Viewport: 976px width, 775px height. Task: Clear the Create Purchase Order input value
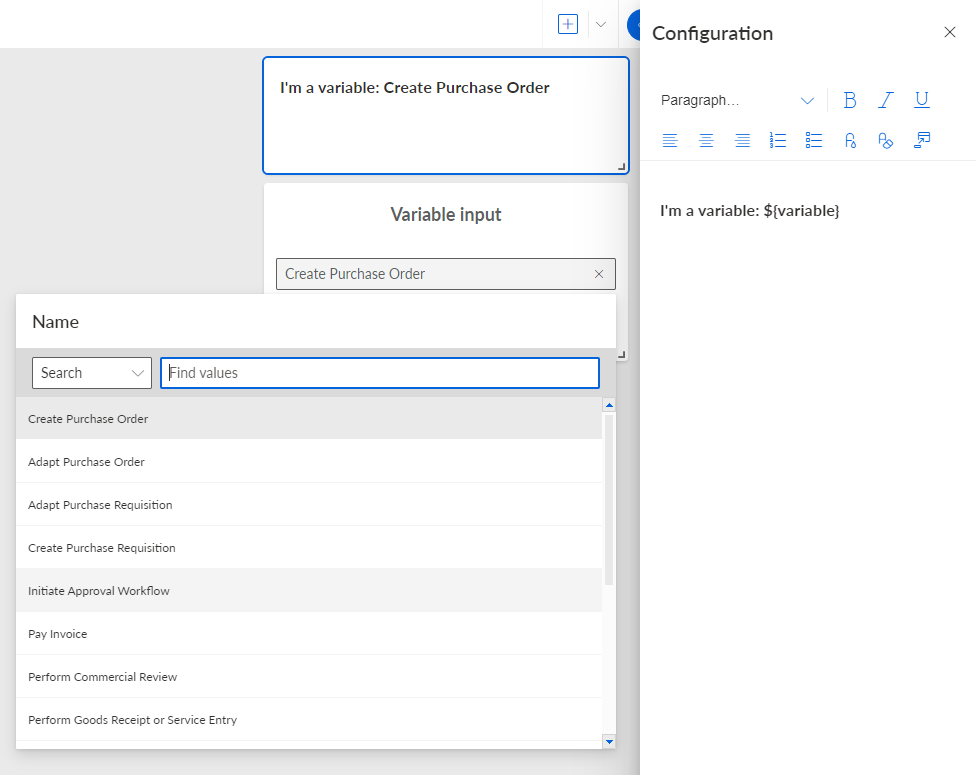point(599,274)
